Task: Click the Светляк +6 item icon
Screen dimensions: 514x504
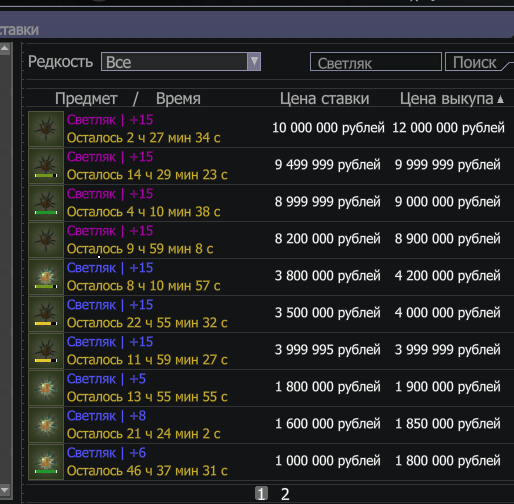Action: pos(46,462)
